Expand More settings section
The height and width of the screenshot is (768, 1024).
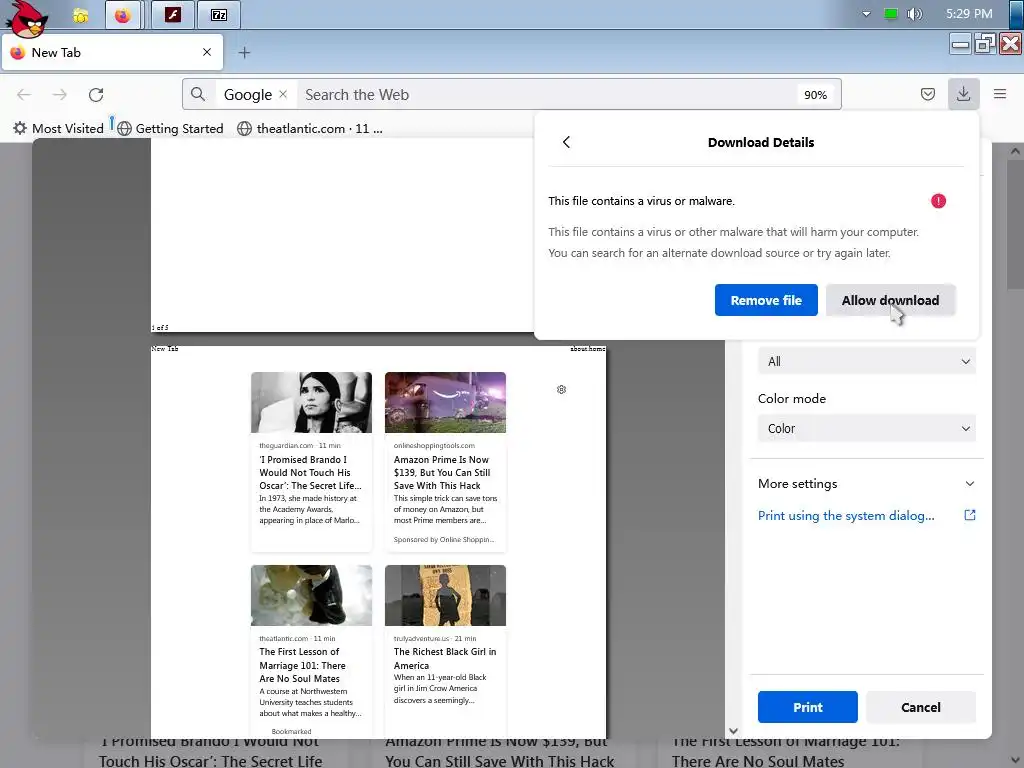[x=867, y=484]
